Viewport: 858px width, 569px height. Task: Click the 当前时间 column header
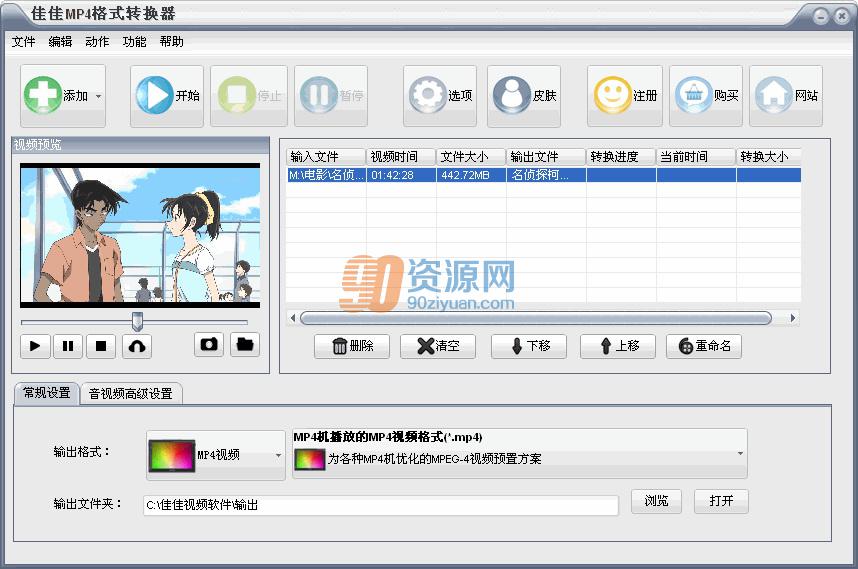coord(696,157)
